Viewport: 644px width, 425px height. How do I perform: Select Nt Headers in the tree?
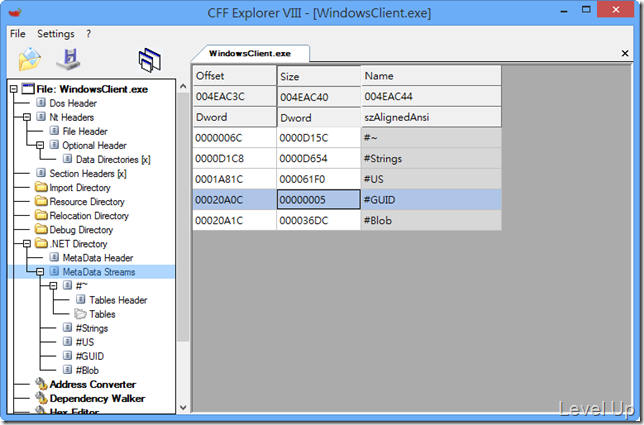72,117
